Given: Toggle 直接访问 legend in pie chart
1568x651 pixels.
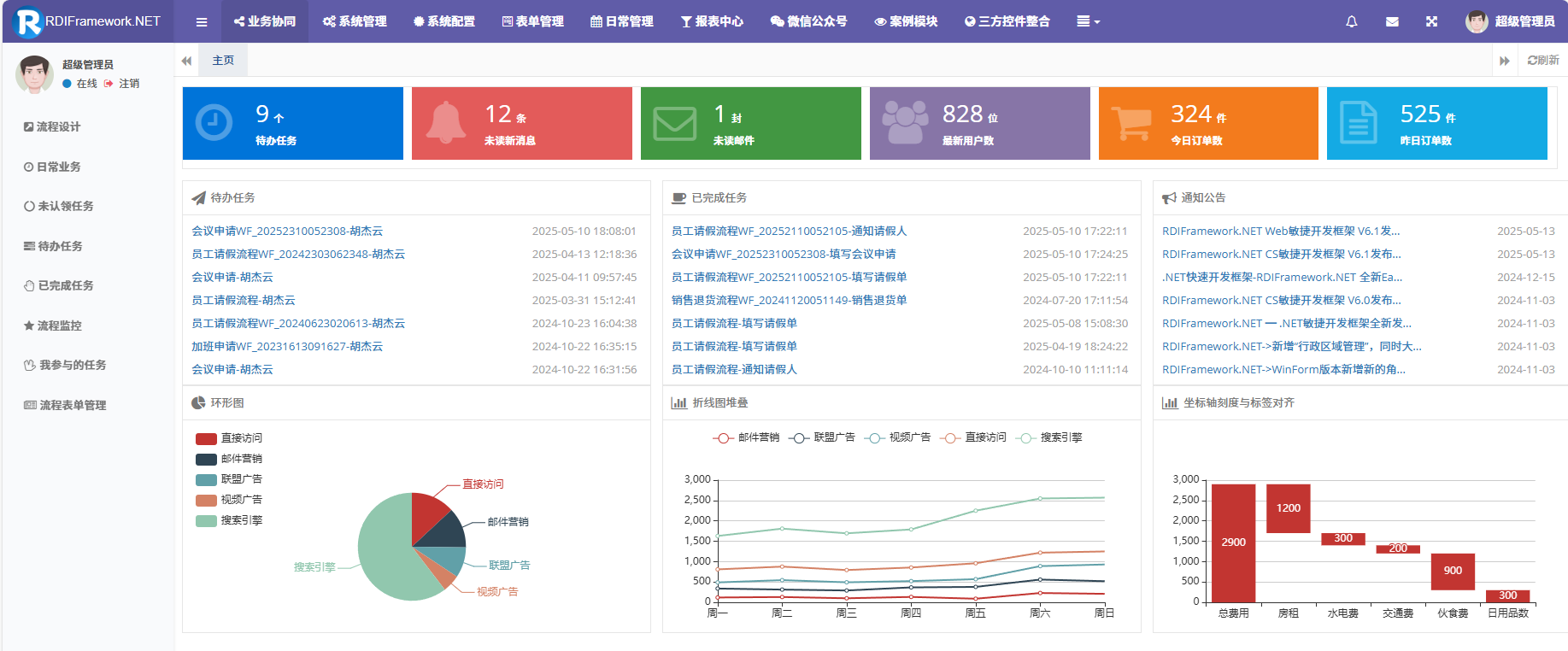Looking at the screenshot, I should (229, 438).
